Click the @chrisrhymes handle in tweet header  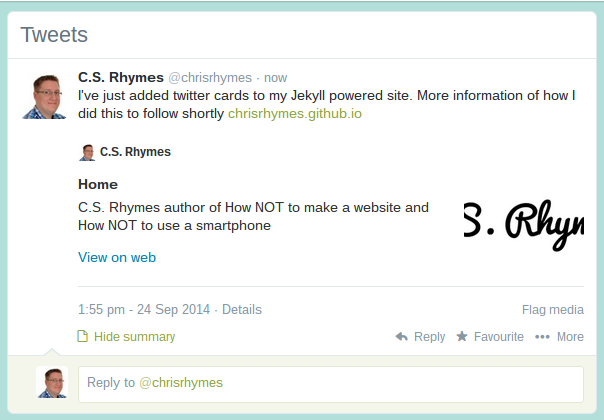click(210, 78)
